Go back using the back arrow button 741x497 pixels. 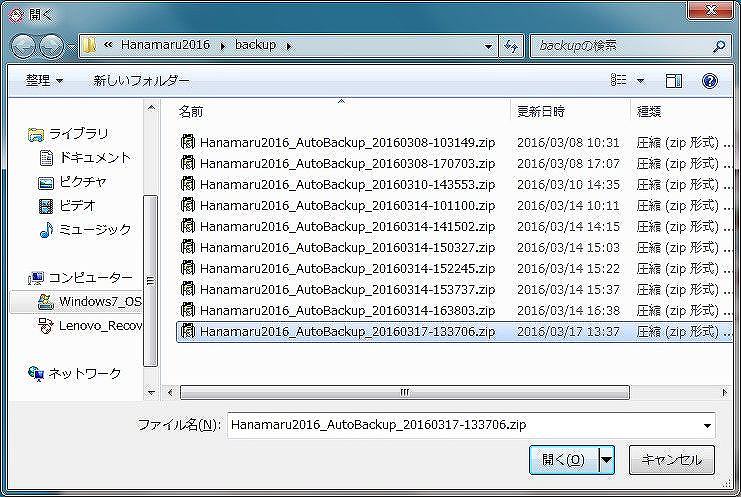click(23, 46)
